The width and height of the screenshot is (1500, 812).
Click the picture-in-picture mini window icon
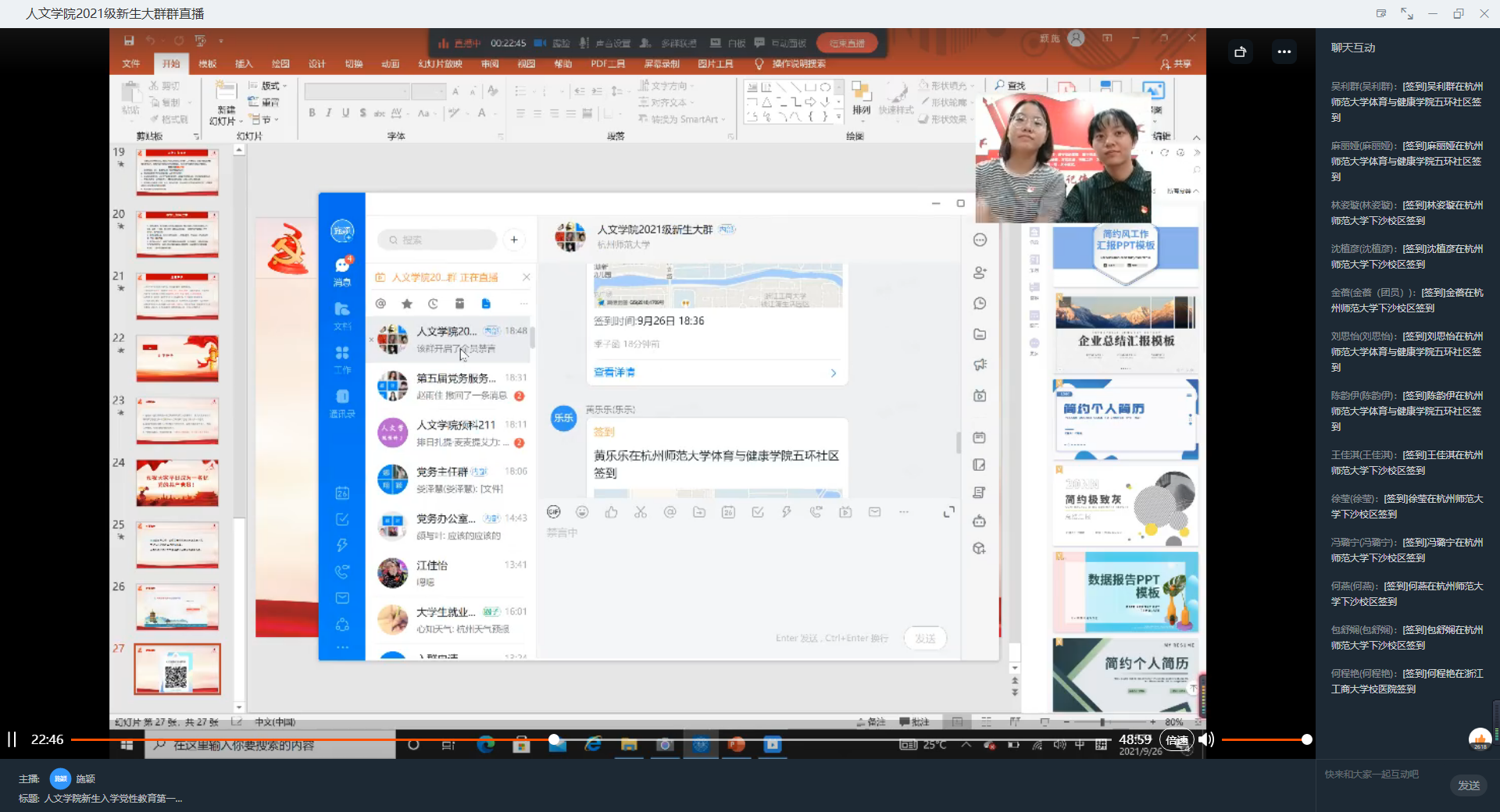click(x=1381, y=14)
